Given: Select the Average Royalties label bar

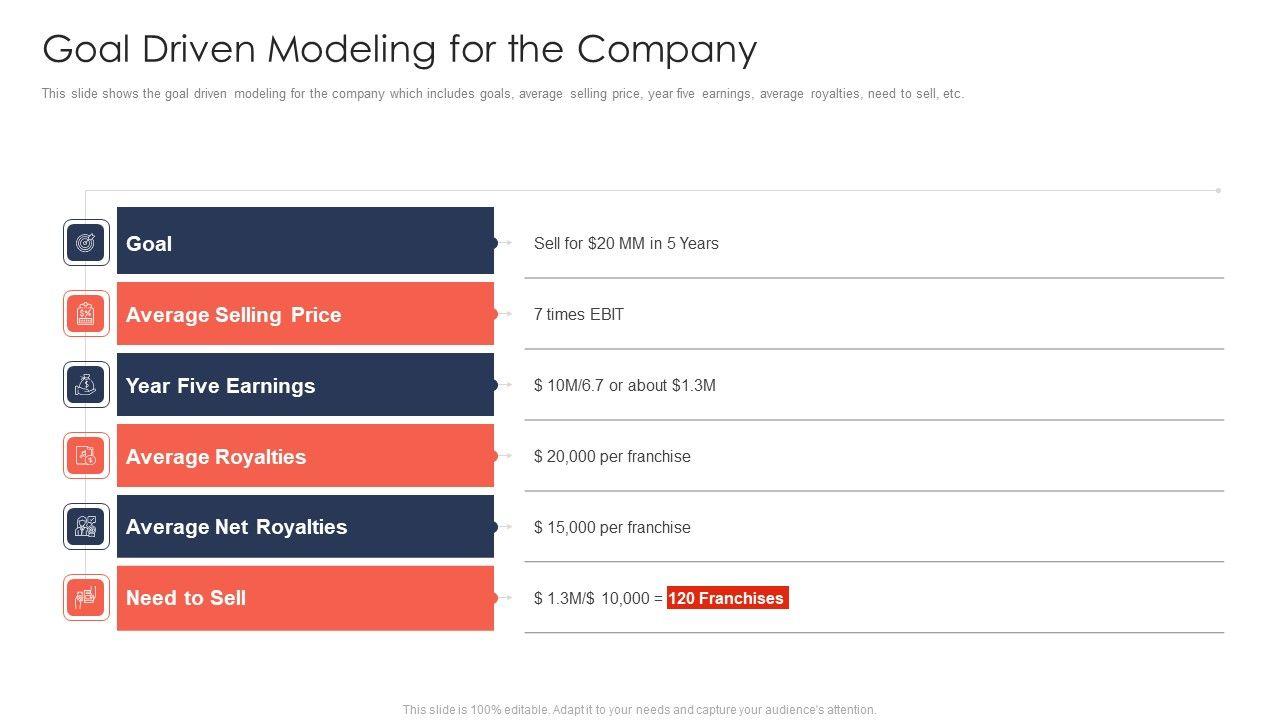Looking at the screenshot, I should (305, 456).
